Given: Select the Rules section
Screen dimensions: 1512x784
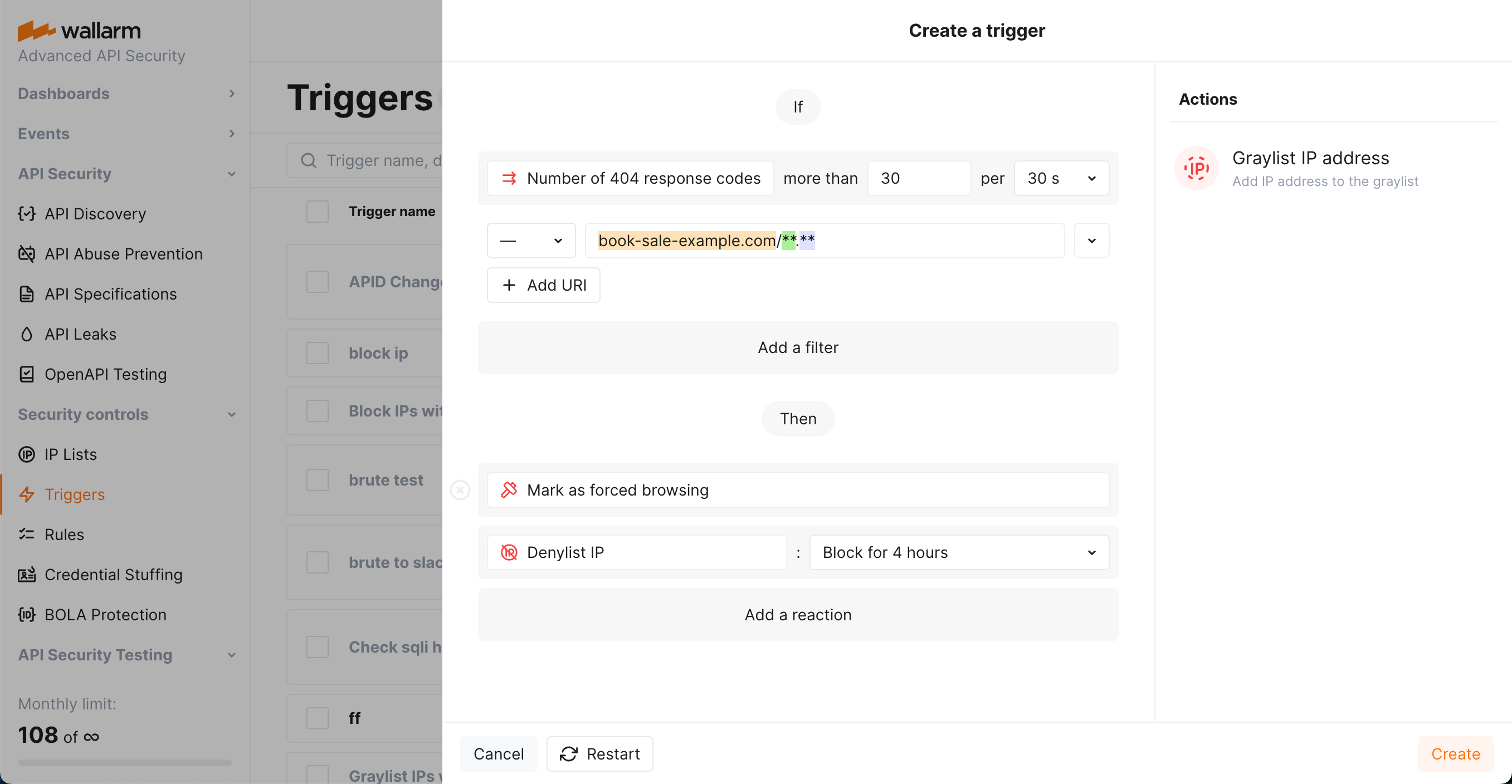Looking at the screenshot, I should click(64, 534).
